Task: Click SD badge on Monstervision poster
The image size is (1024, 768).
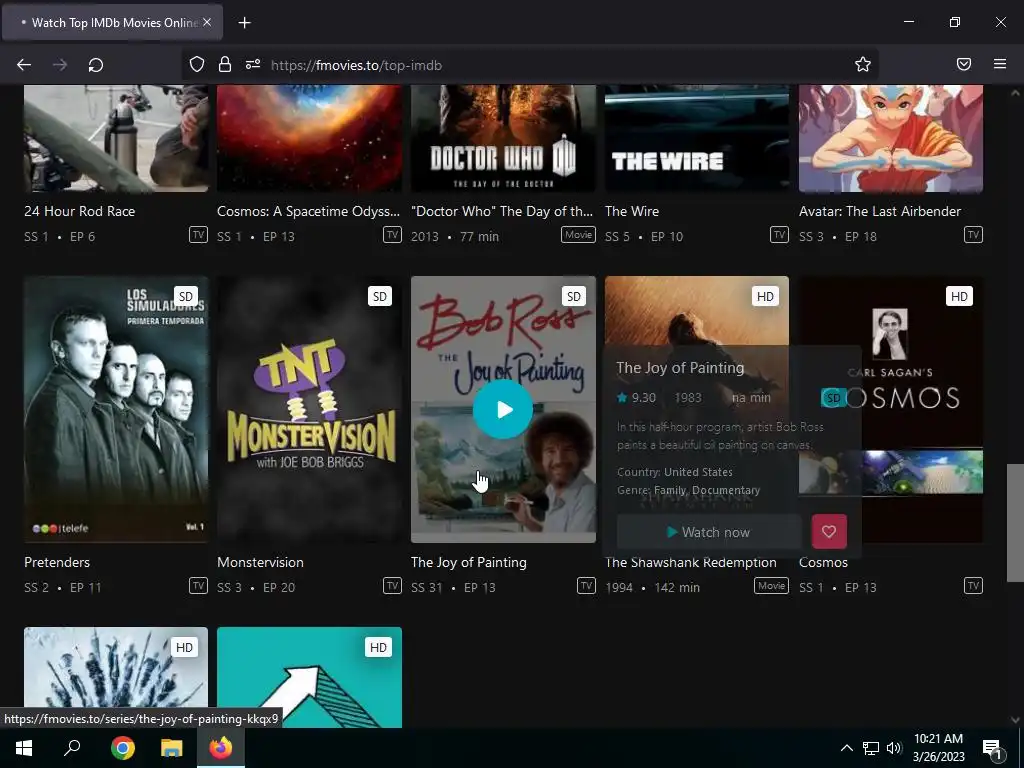Action: pyautogui.click(x=380, y=296)
